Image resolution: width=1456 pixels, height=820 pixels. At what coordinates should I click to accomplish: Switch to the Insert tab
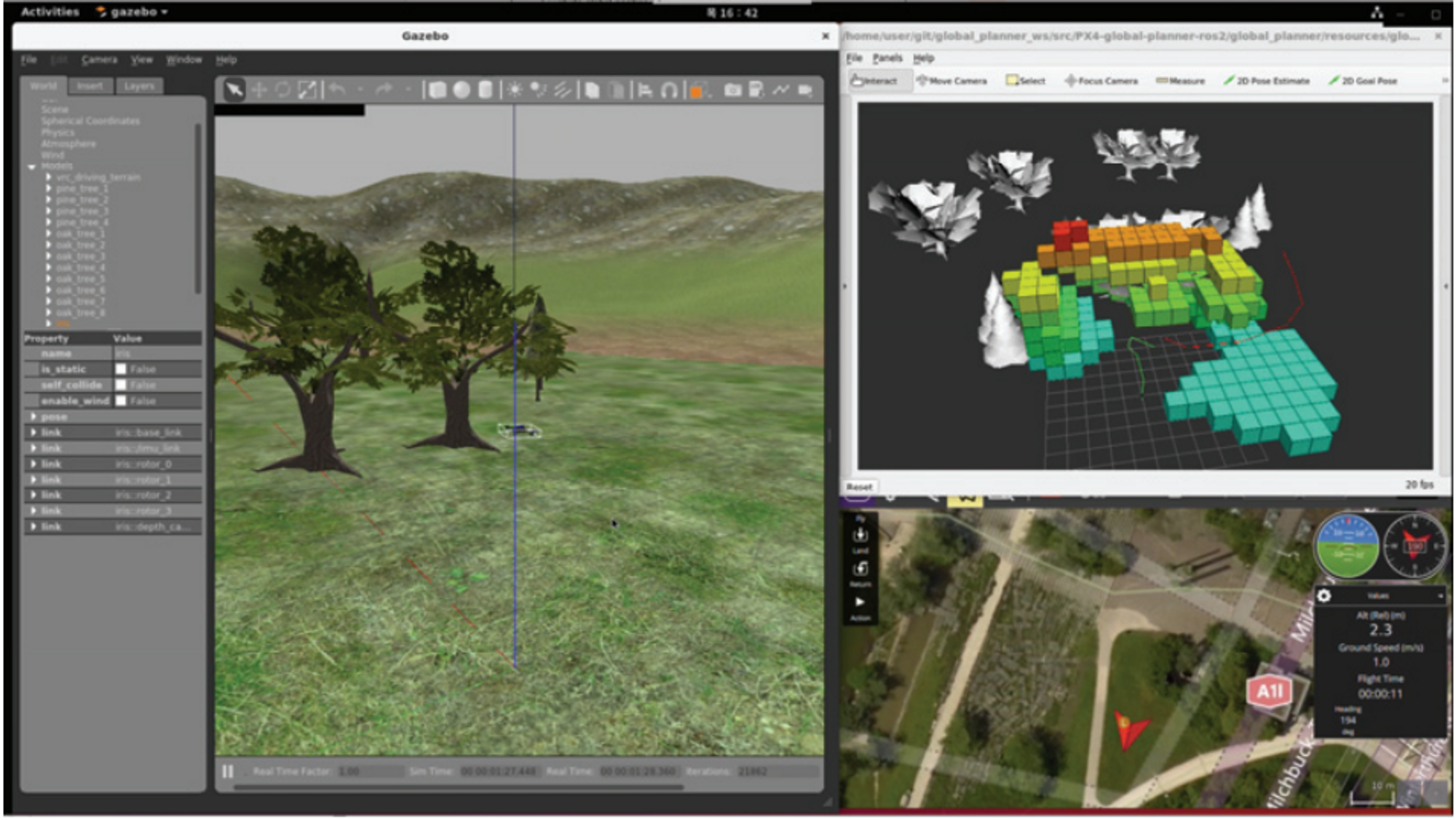click(x=90, y=86)
